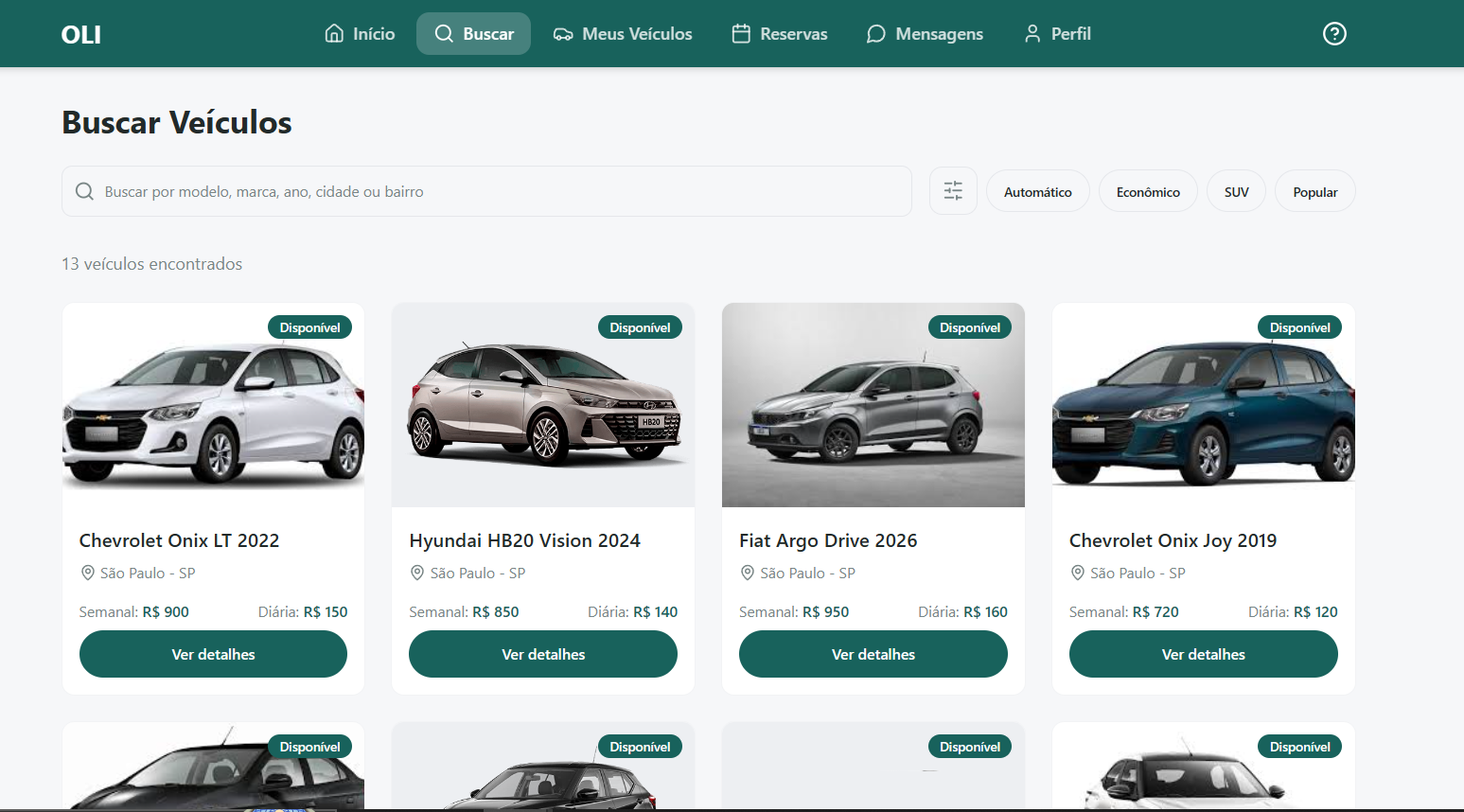This screenshot has height=812, width=1464.
Task: Enable the Econômico filter chip
Action: (1147, 192)
